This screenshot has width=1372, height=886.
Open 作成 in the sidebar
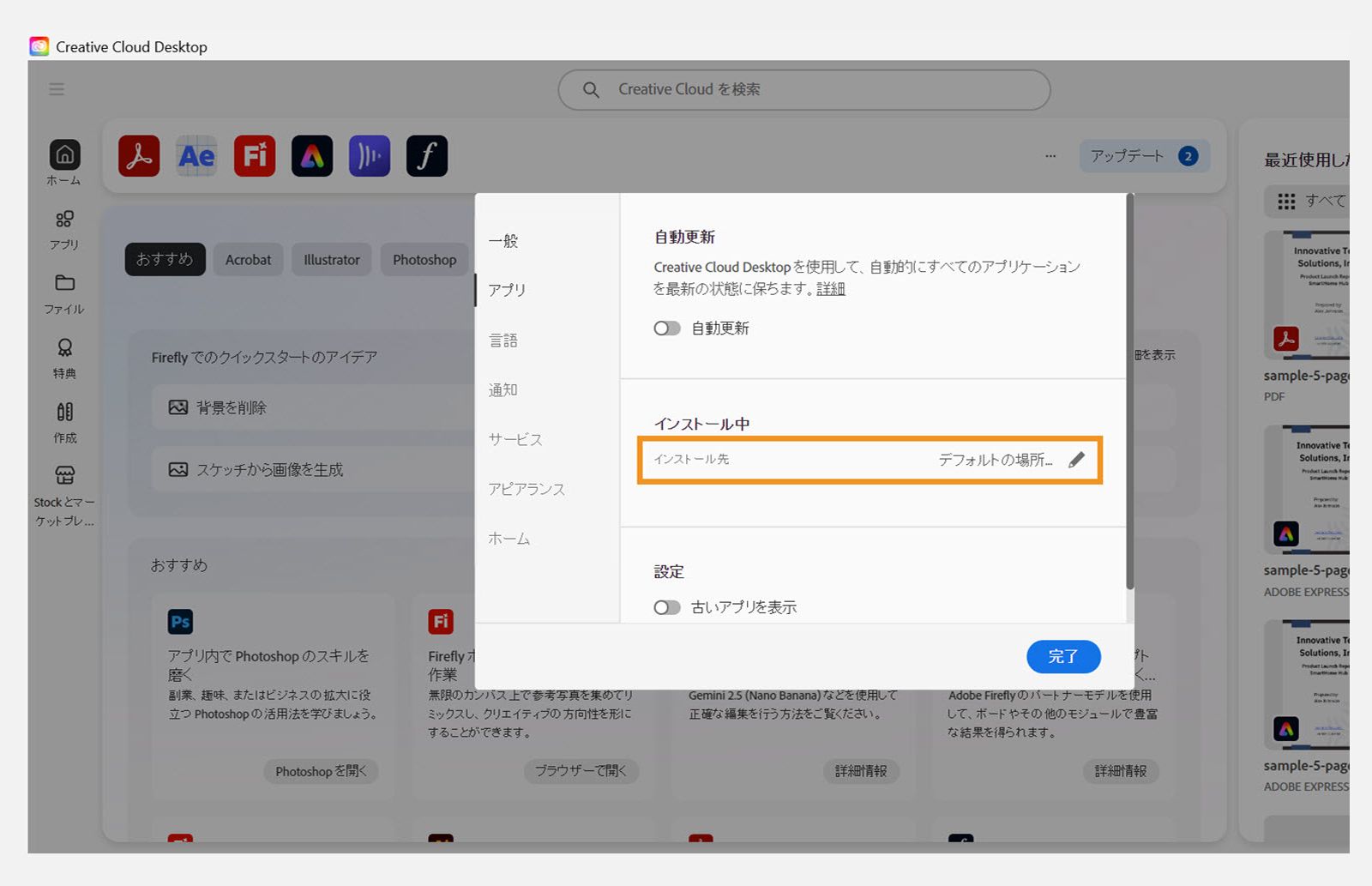tap(64, 423)
